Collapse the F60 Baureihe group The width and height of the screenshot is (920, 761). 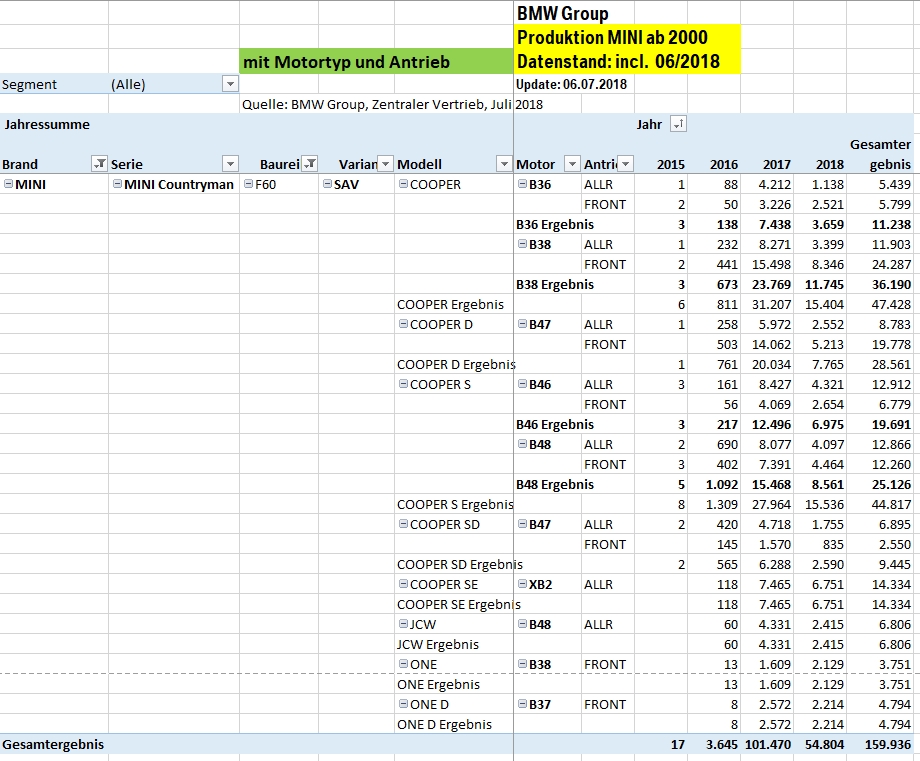click(249, 184)
